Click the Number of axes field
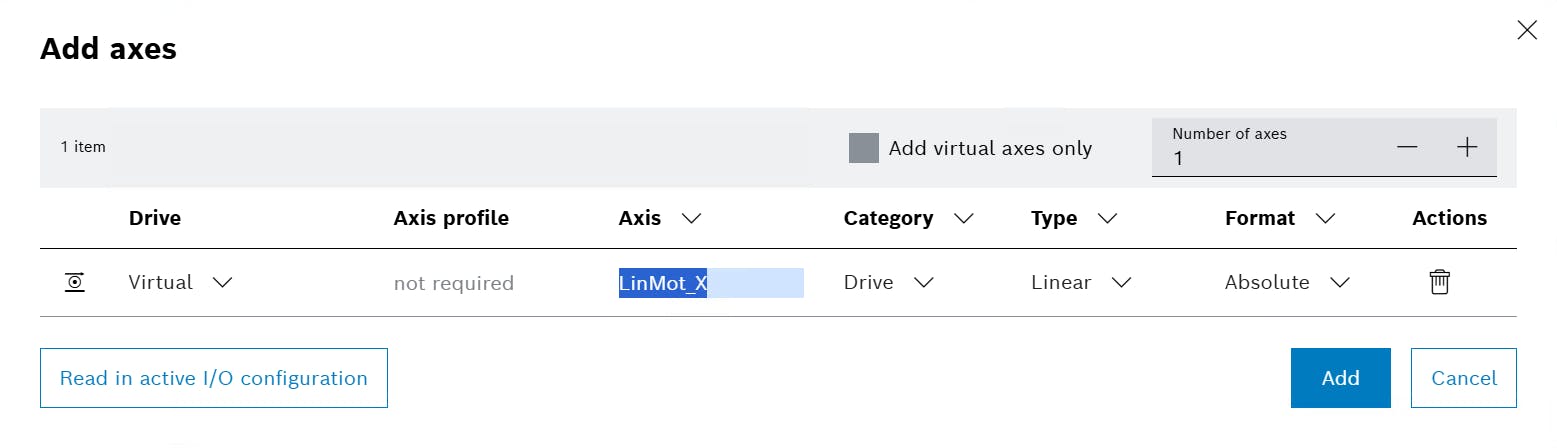The height and width of the screenshot is (448, 1557). point(1270,158)
